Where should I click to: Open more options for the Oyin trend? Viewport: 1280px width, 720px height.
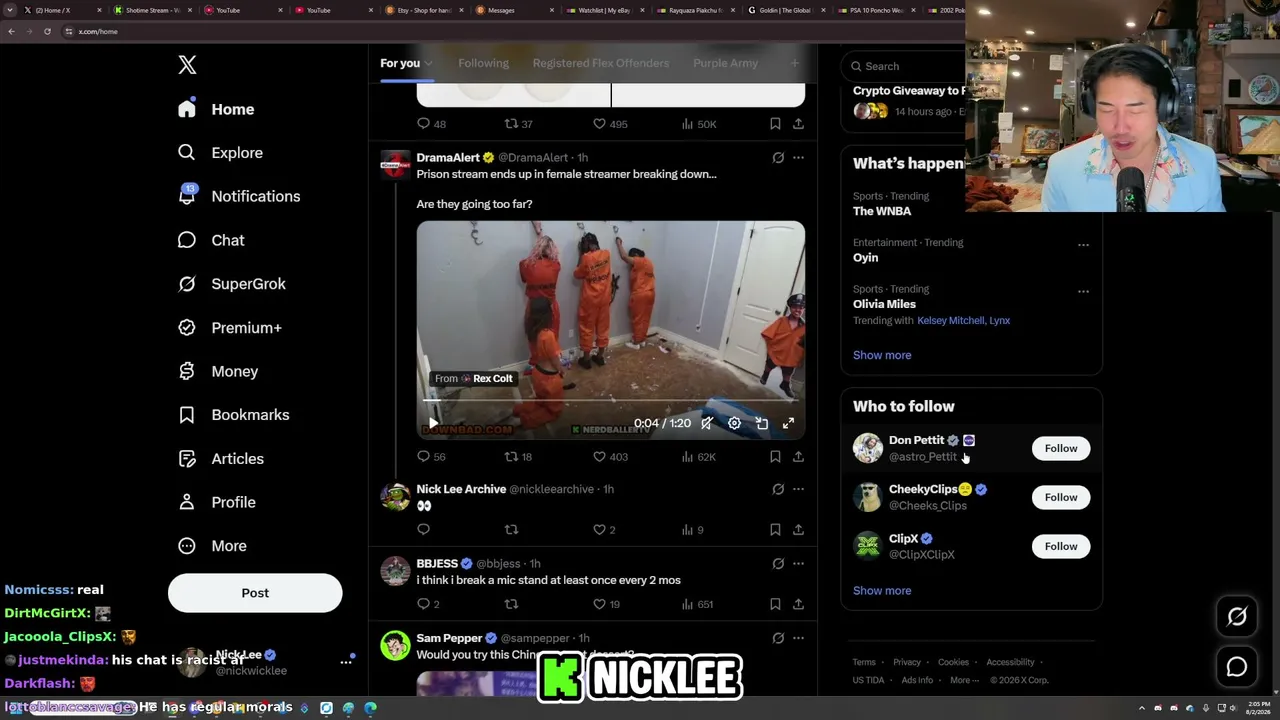click(x=1083, y=245)
